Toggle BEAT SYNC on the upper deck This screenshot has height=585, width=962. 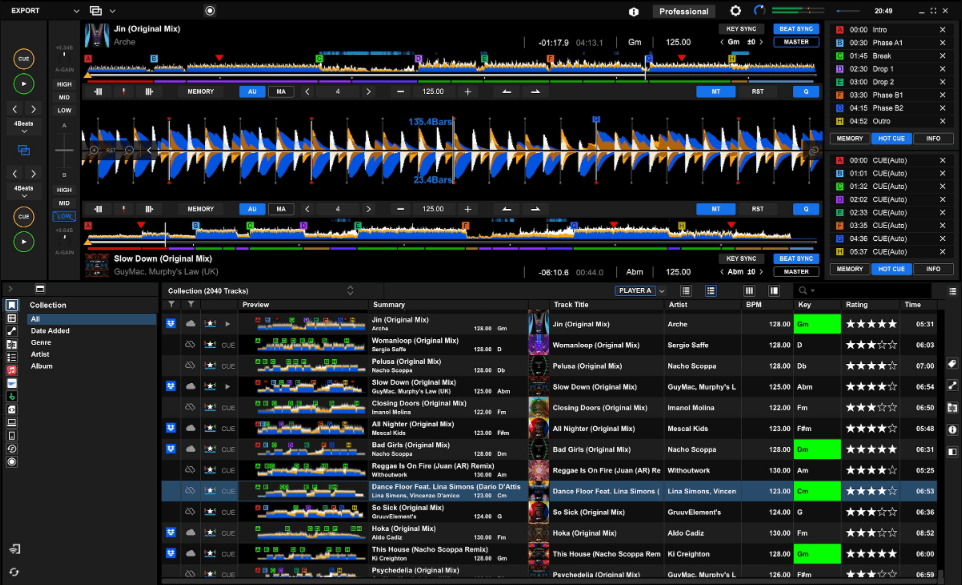(x=796, y=29)
